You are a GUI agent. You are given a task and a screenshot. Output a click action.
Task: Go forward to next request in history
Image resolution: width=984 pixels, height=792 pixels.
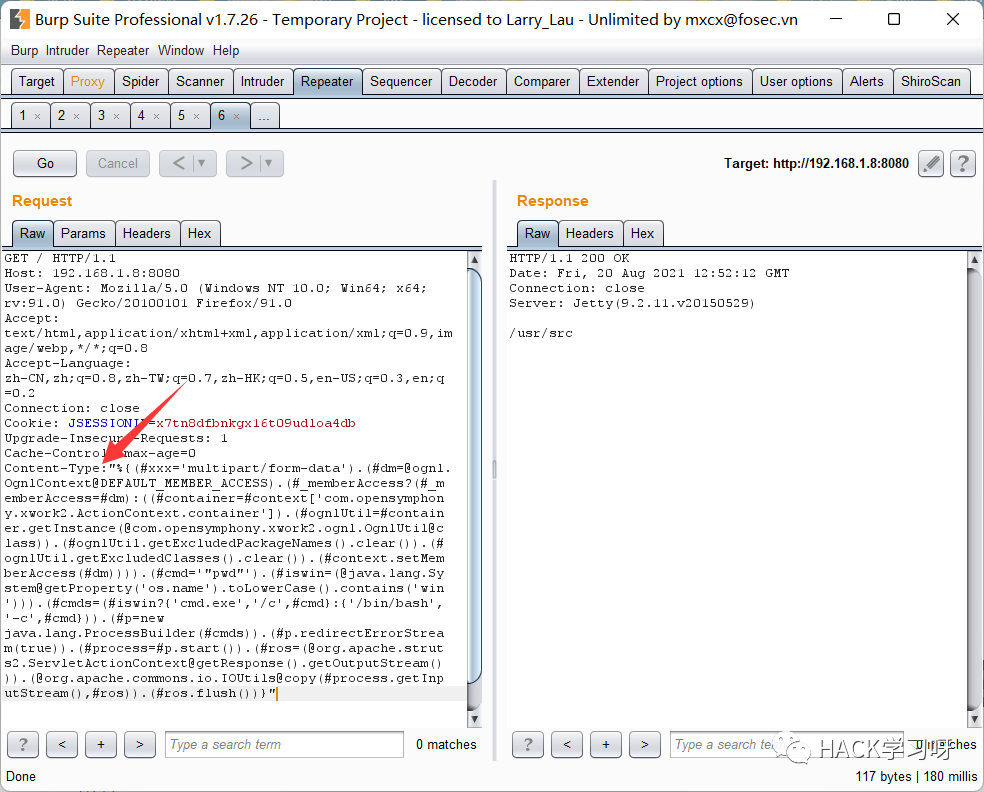[x=246, y=164]
